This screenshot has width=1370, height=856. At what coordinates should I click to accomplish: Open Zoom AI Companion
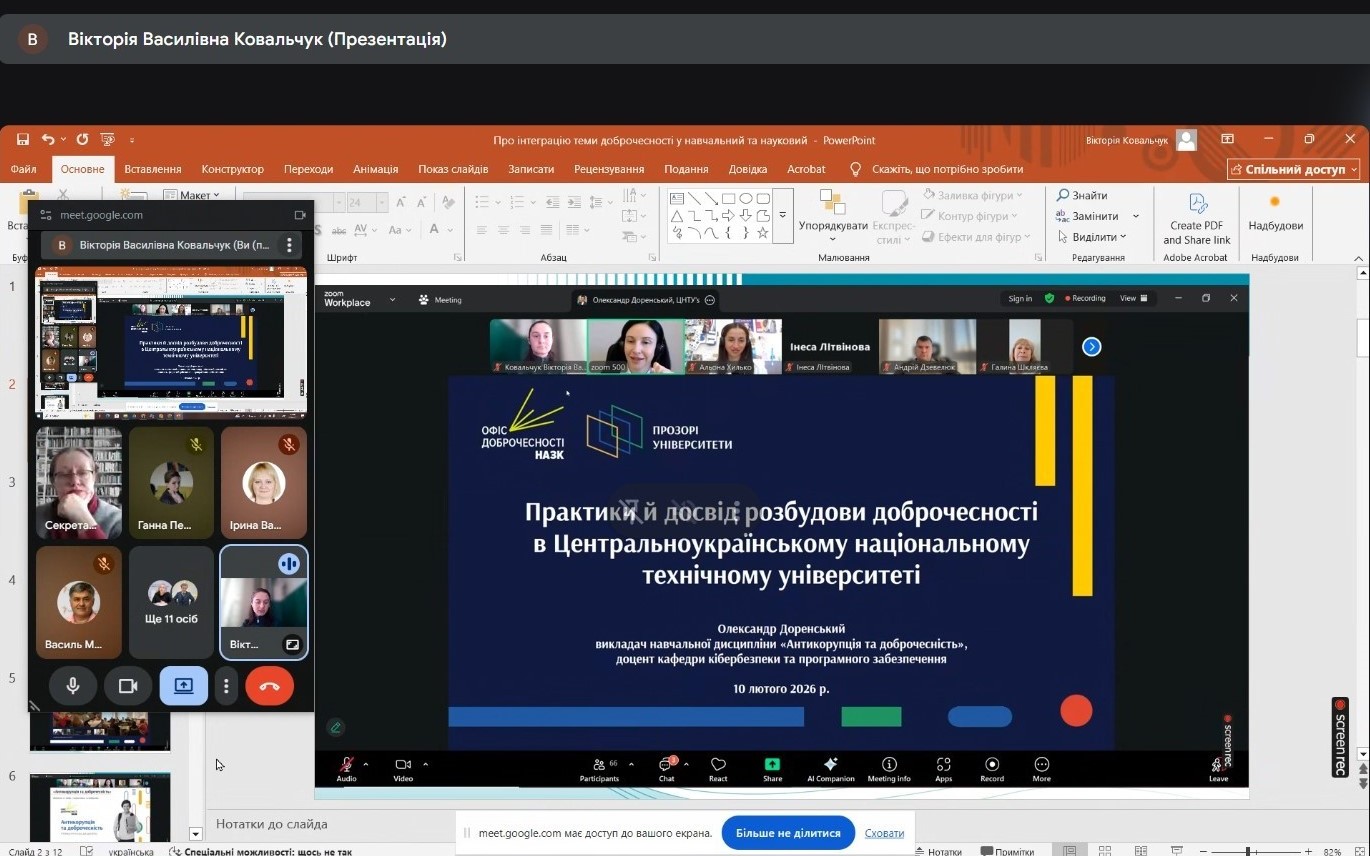coord(830,768)
